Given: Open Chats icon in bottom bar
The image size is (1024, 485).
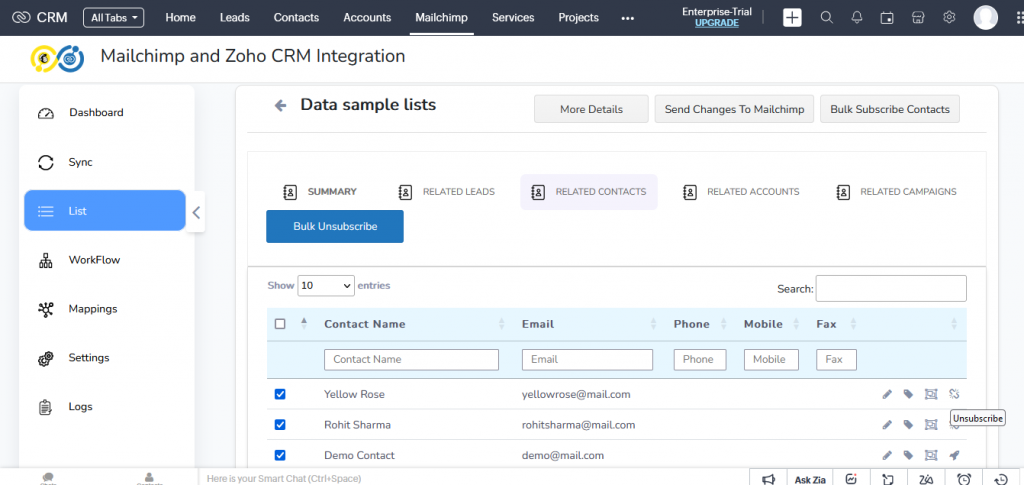Looking at the screenshot, I should (x=48, y=478).
